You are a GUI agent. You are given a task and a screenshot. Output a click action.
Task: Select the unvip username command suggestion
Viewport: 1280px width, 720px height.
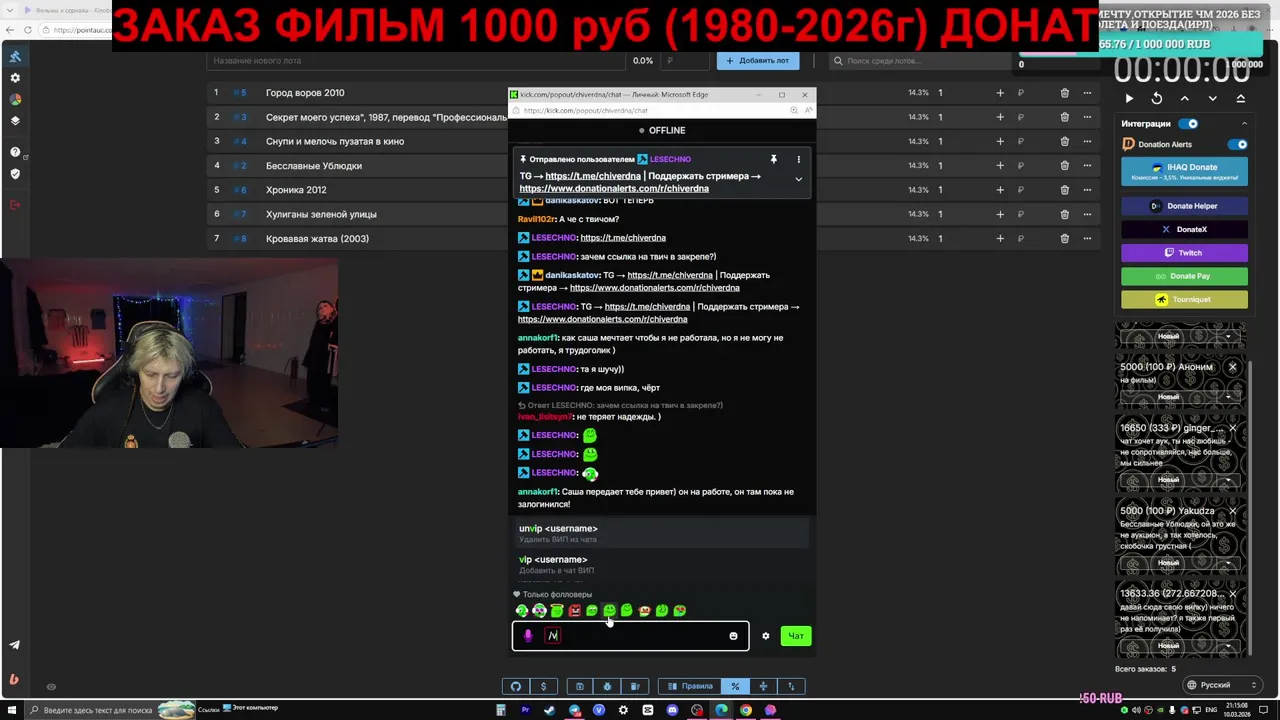tap(661, 533)
